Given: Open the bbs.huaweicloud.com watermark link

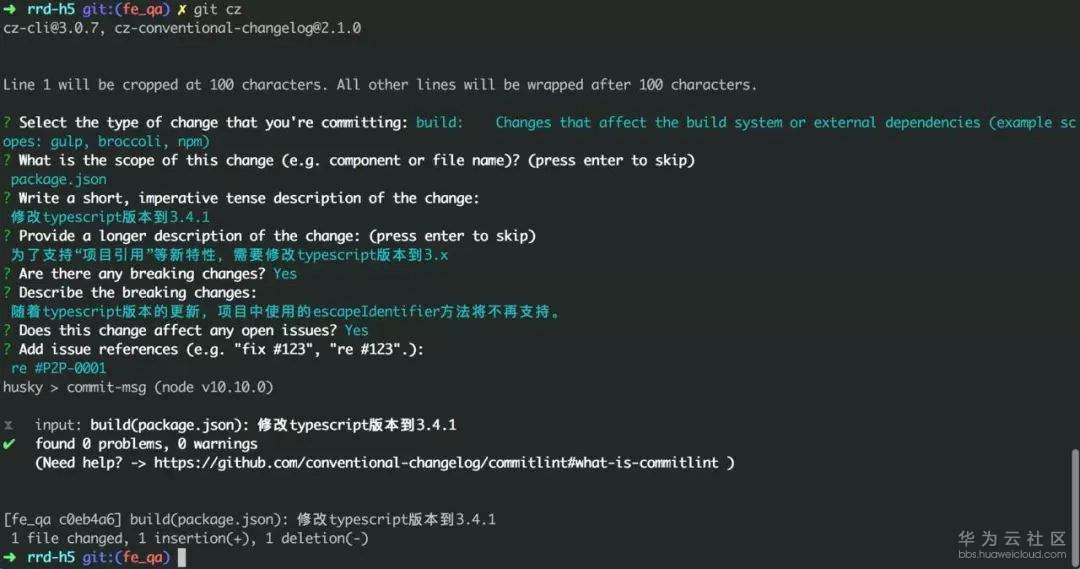Looking at the screenshot, I should [x=1012, y=554].
